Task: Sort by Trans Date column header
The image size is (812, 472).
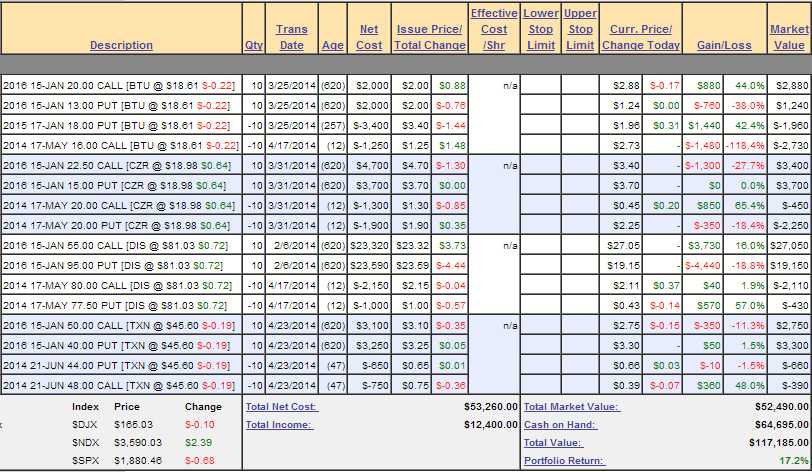Action: (x=291, y=37)
